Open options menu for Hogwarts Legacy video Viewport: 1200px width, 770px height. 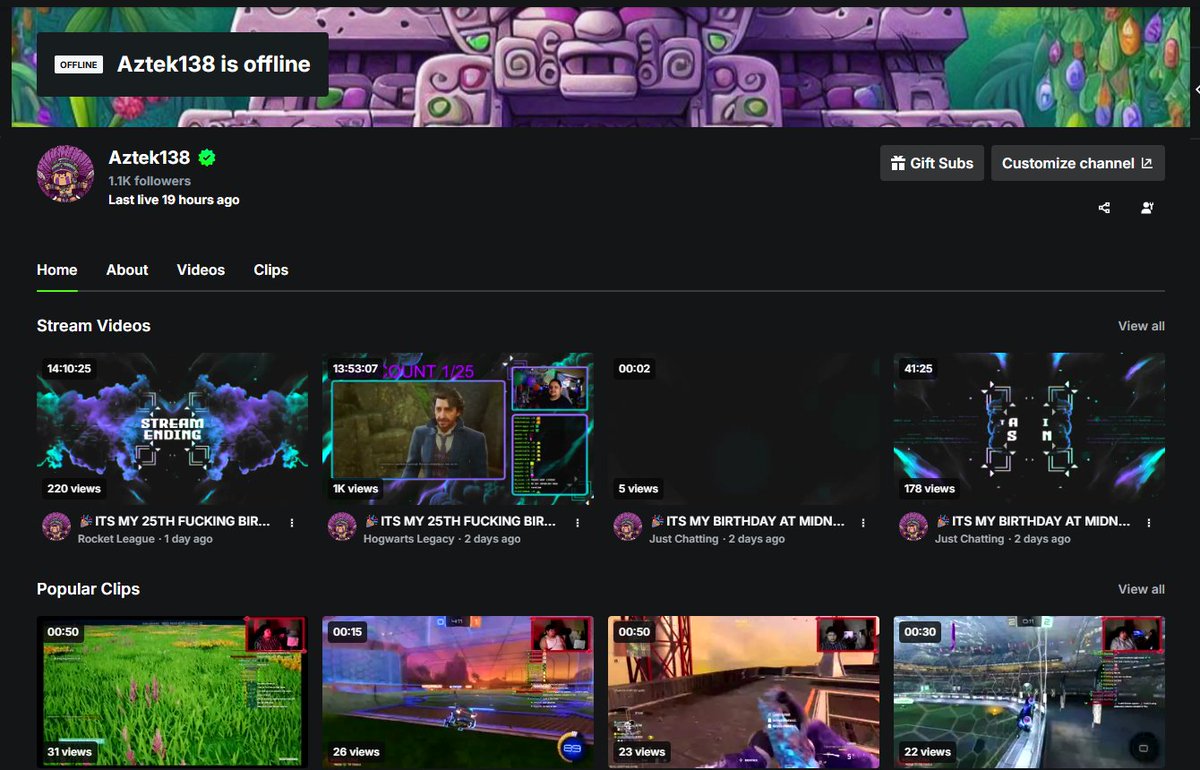(x=577, y=522)
